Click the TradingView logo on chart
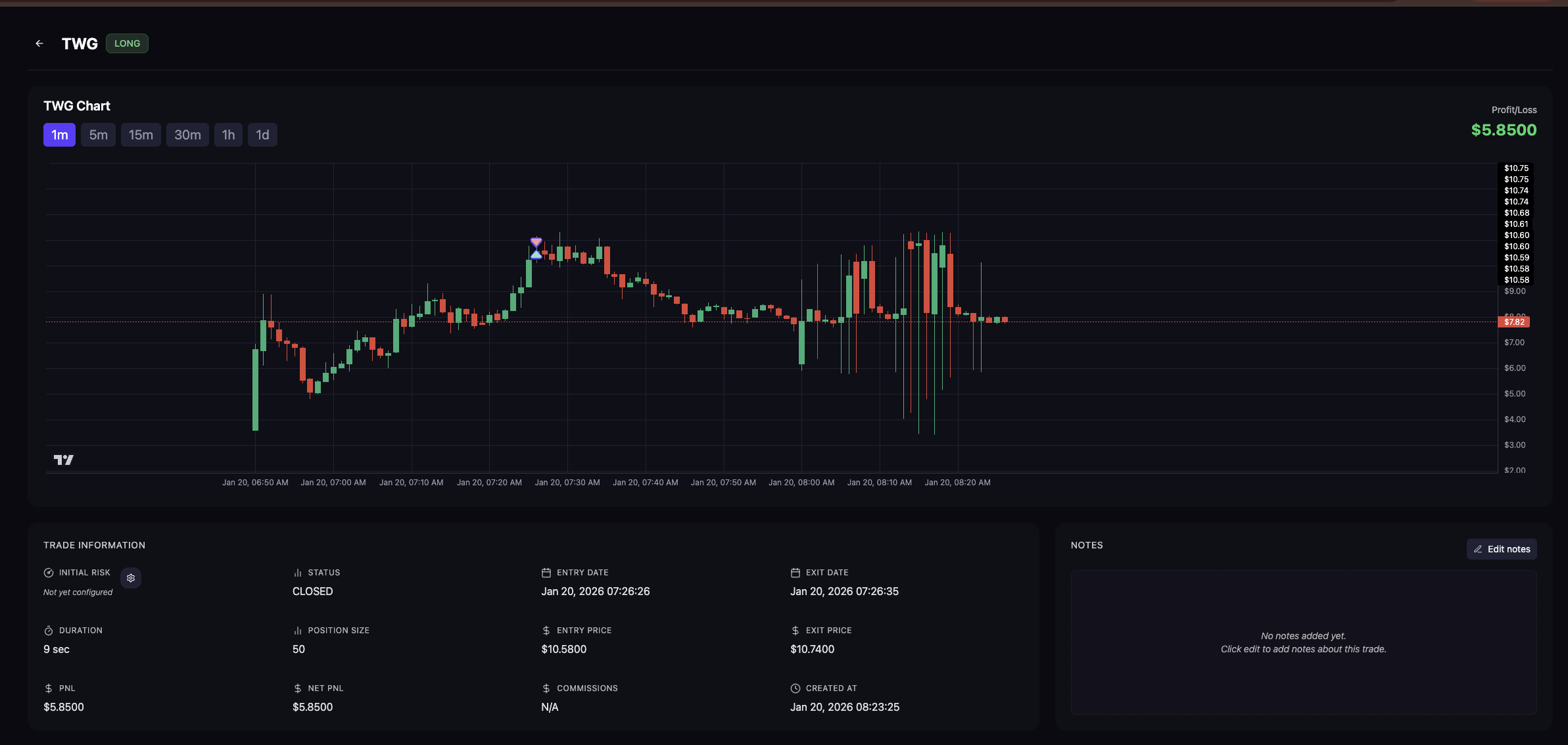The image size is (1568, 745). pos(63,460)
